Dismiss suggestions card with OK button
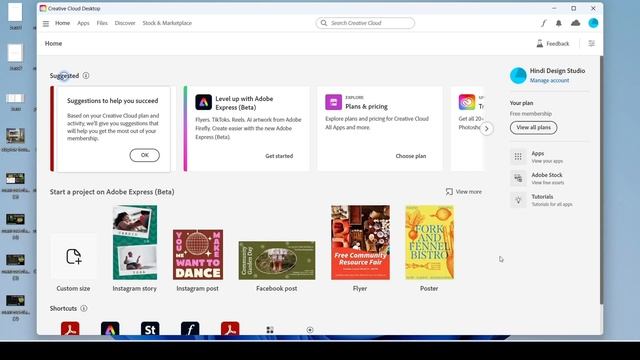 click(144, 155)
